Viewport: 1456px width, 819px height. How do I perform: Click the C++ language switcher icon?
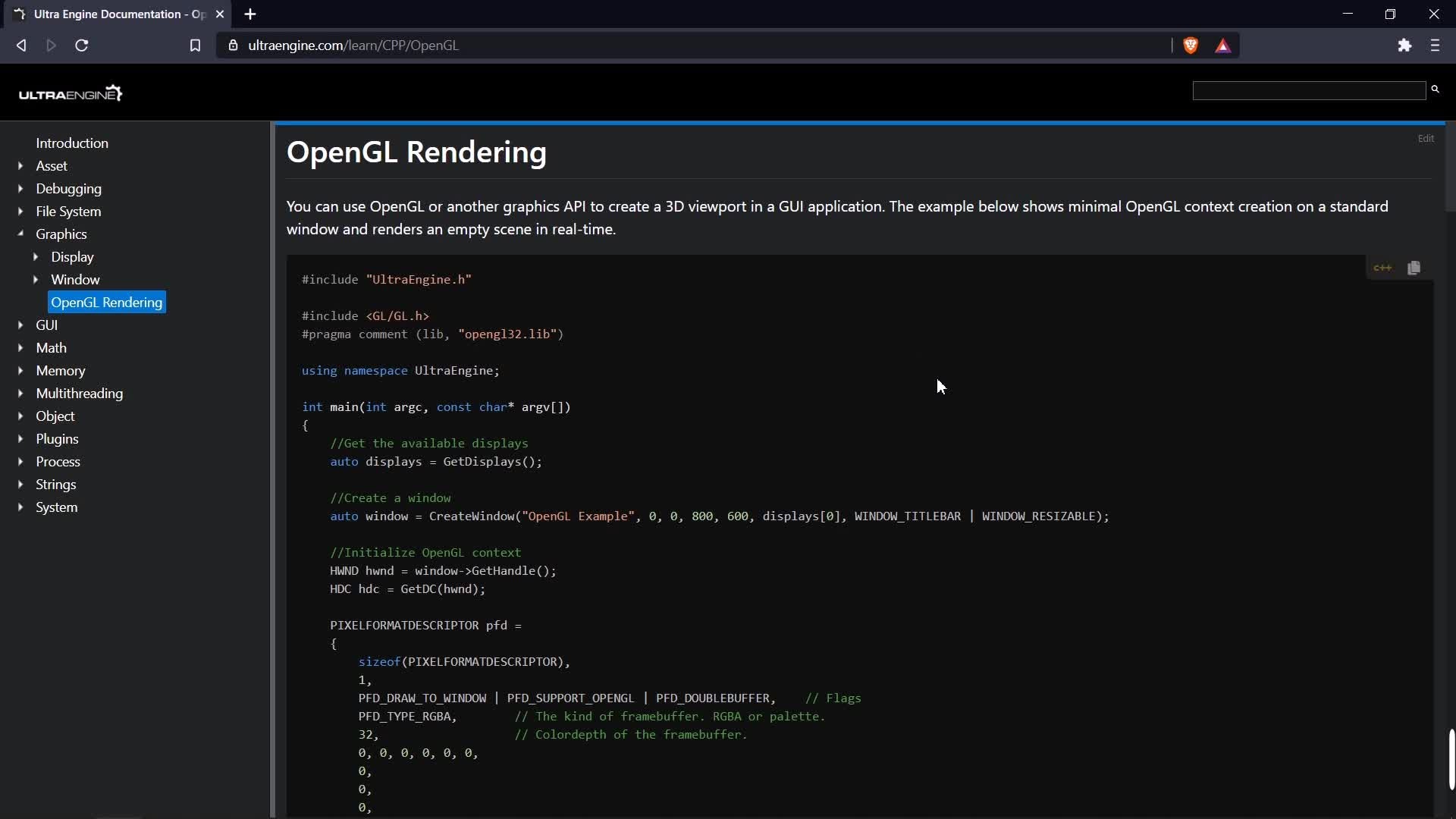[1382, 268]
